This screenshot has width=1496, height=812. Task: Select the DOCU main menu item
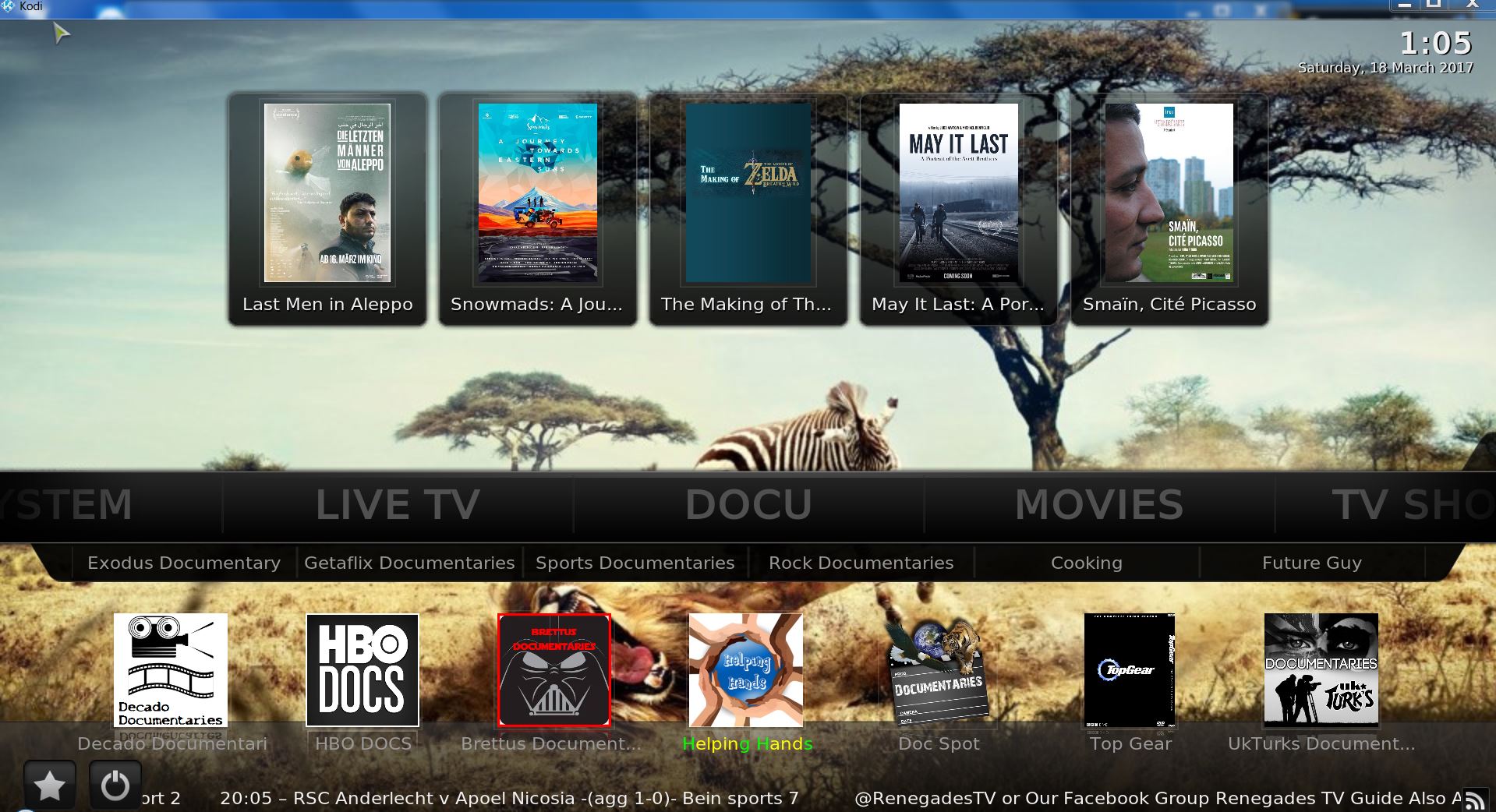748,505
